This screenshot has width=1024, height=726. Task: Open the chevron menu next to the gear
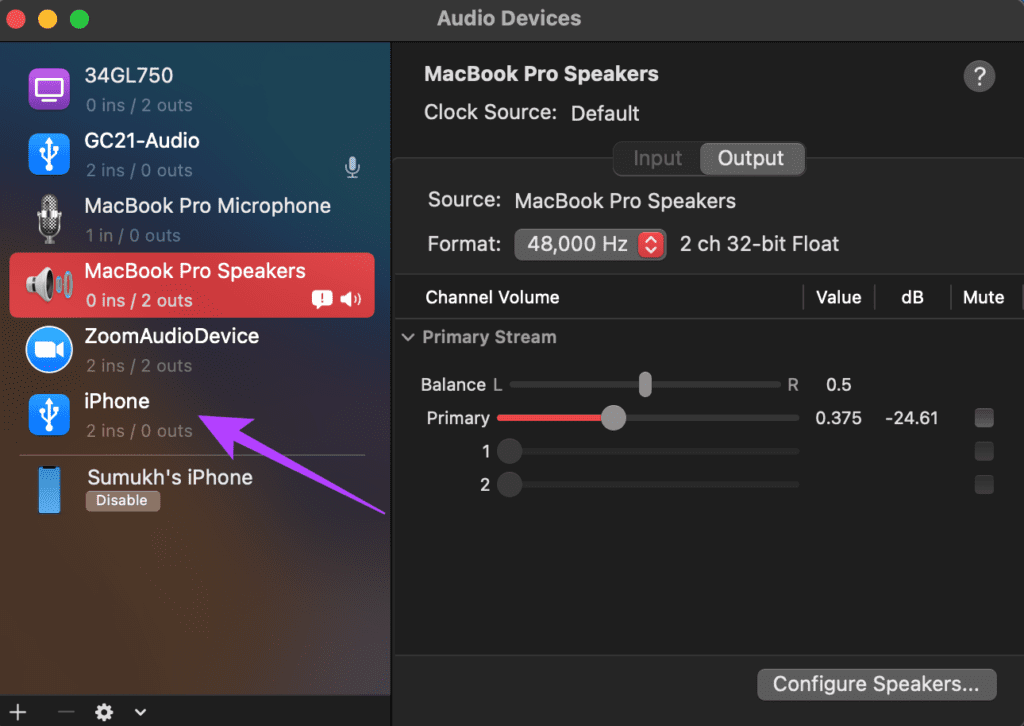tap(140, 712)
